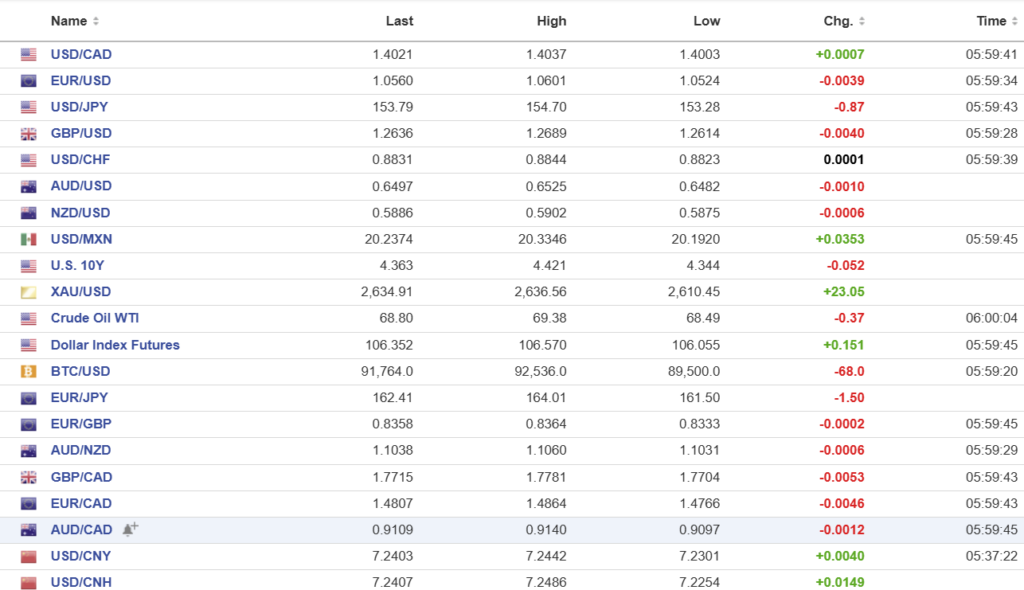Sort the table by Name column arrows
The height and width of the screenshot is (590, 1024).
96,21
